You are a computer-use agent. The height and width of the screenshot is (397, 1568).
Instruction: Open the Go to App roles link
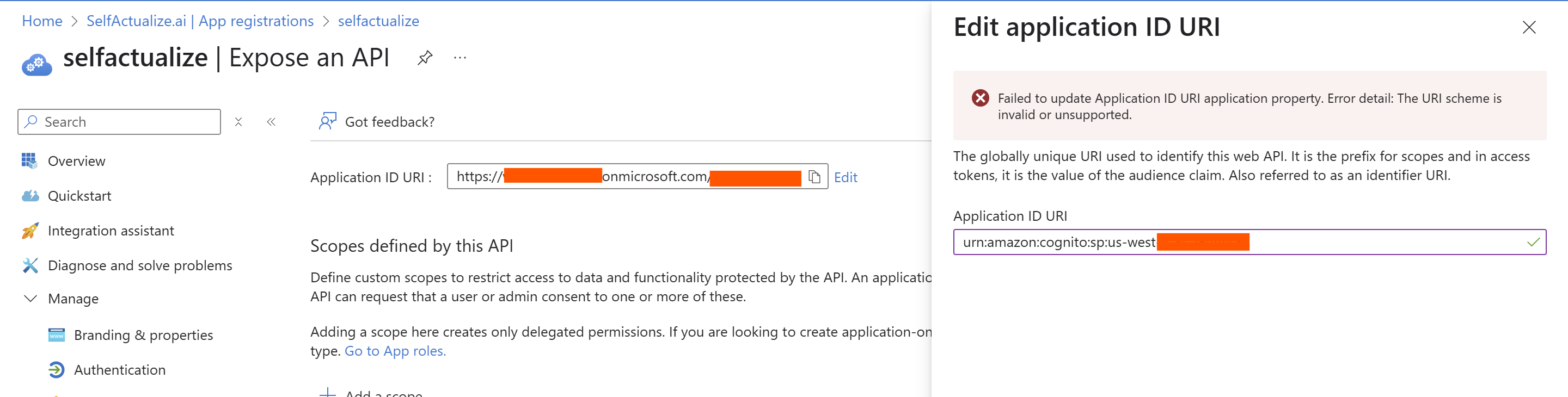click(395, 351)
